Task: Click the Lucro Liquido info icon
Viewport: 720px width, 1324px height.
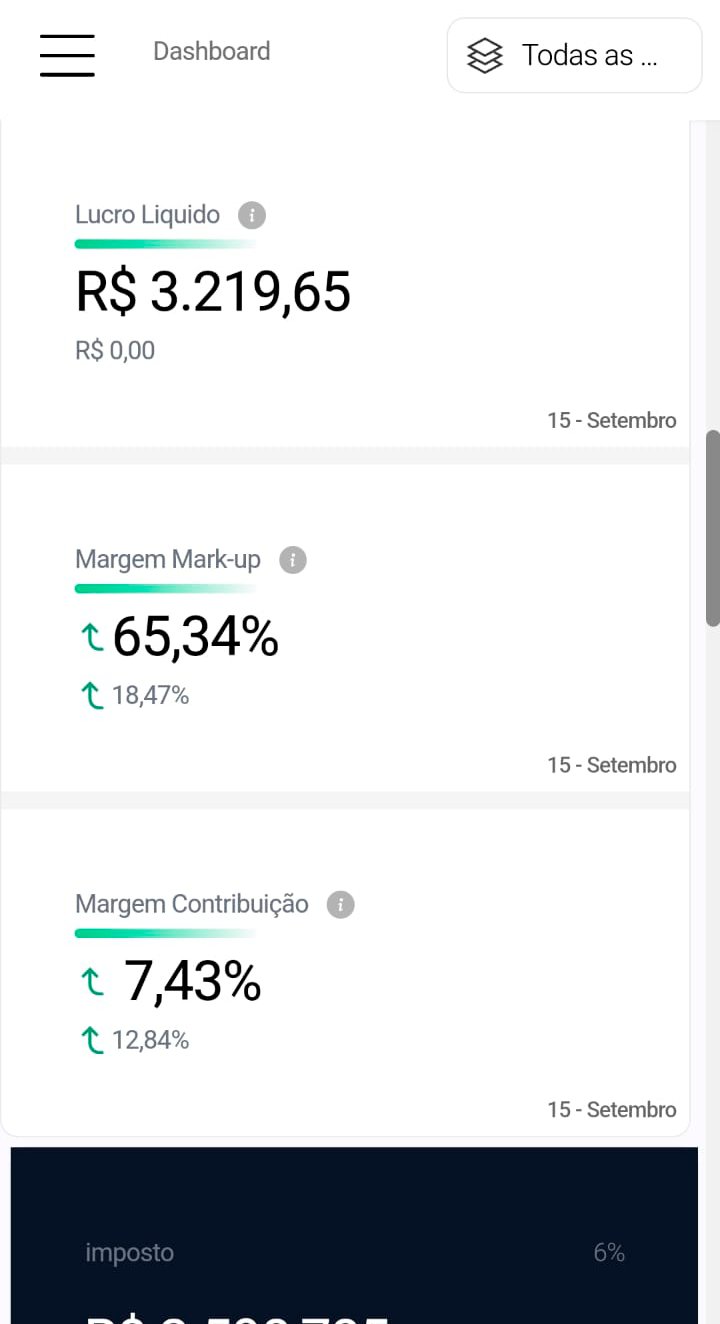Action: (x=252, y=215)
